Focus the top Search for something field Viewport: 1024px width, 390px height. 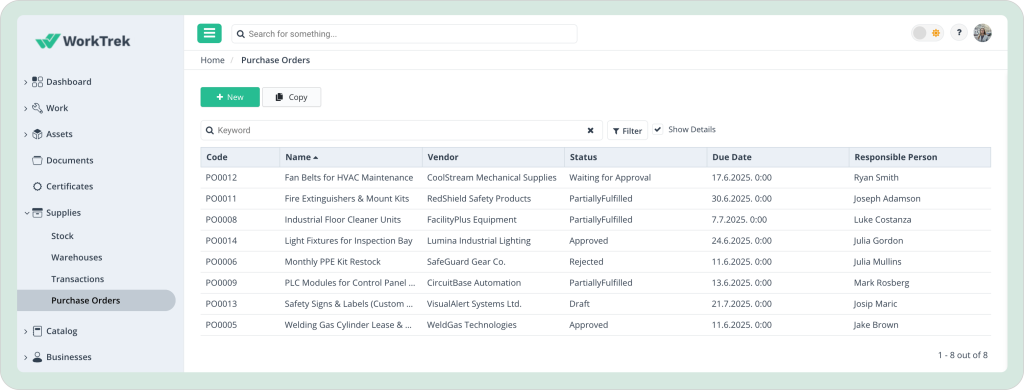404,34
